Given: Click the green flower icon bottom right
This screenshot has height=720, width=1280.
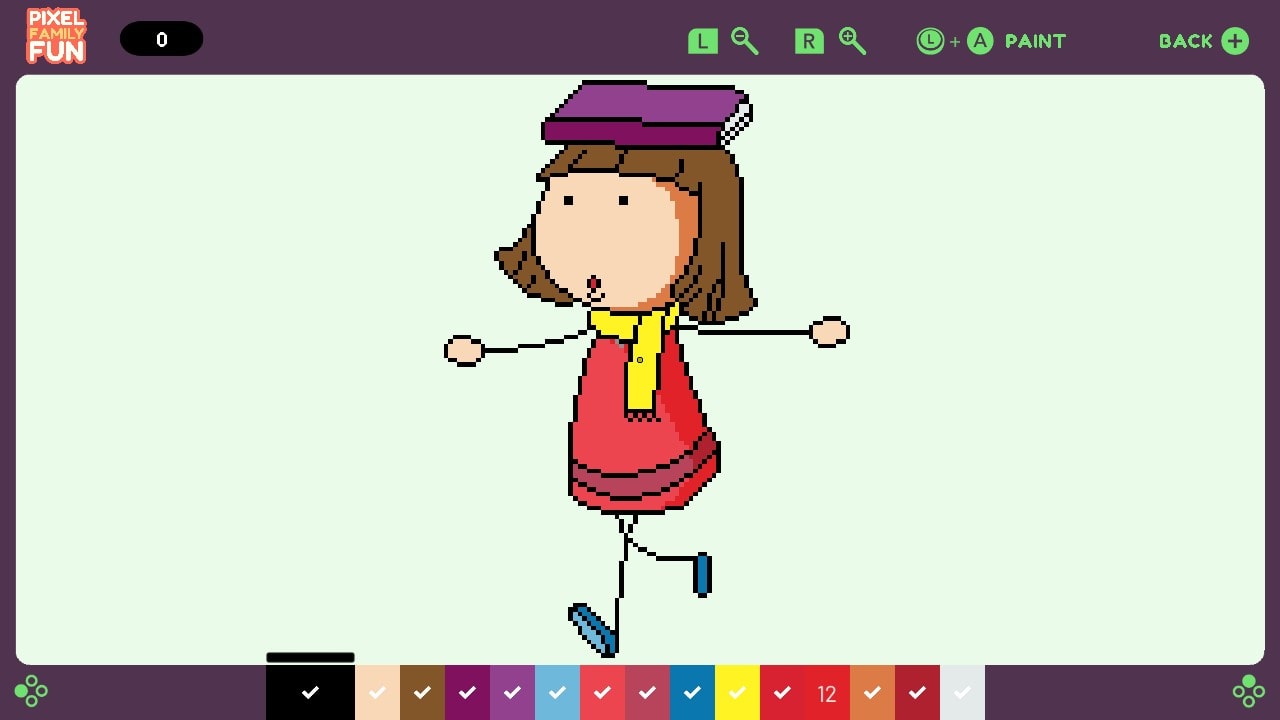Looking at the screenshot, I should tap(1248, 691).
